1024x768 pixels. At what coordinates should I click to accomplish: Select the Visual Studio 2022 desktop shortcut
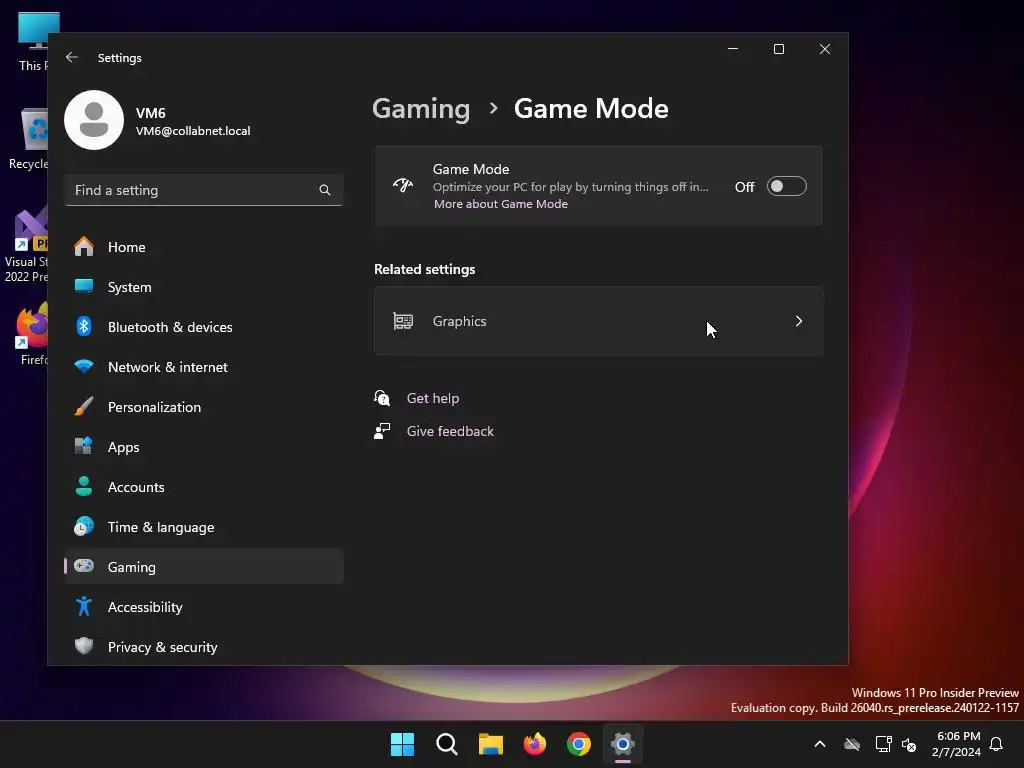point(26,246)
